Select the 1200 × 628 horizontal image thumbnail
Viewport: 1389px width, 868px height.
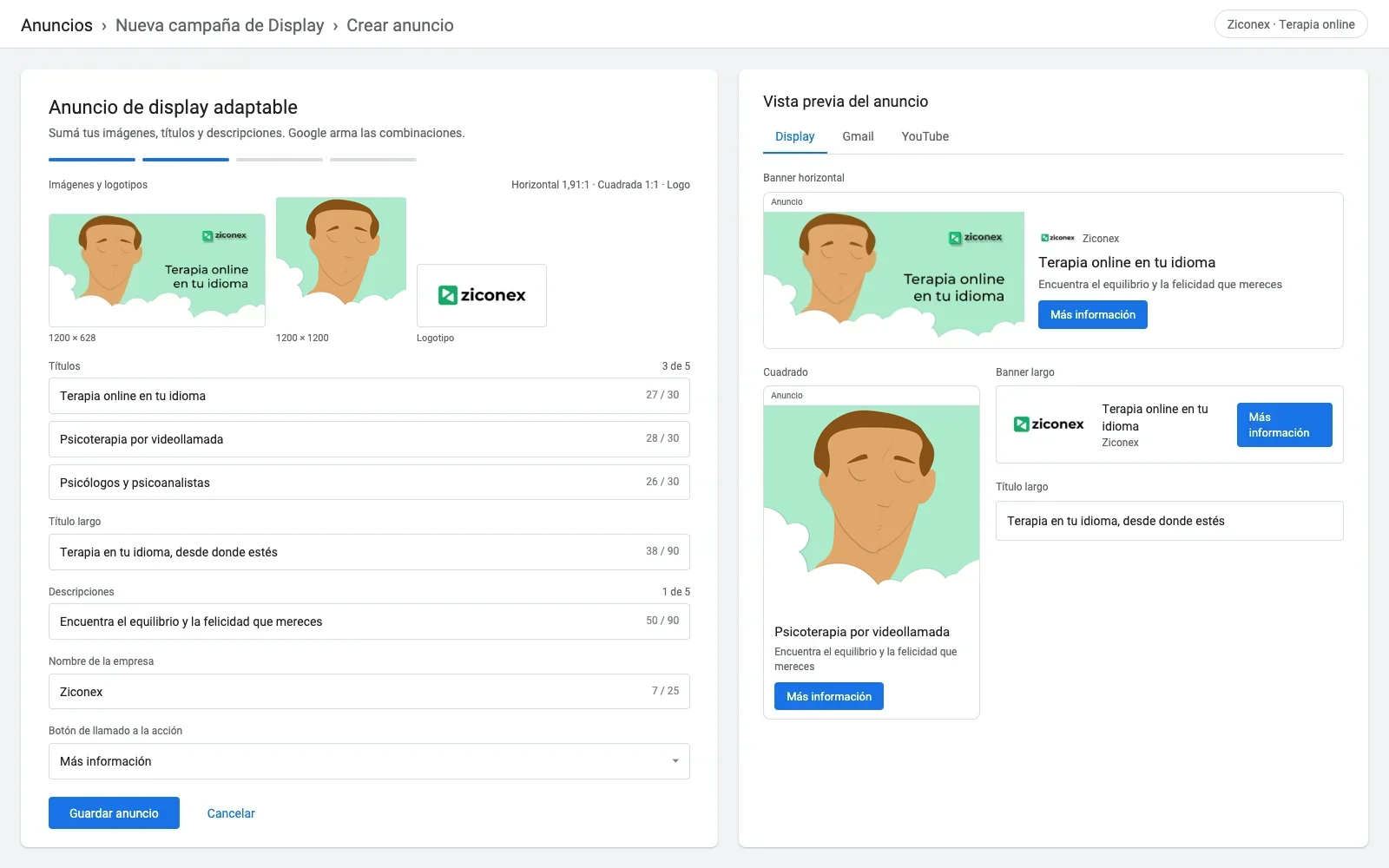(x=157, y=270)
